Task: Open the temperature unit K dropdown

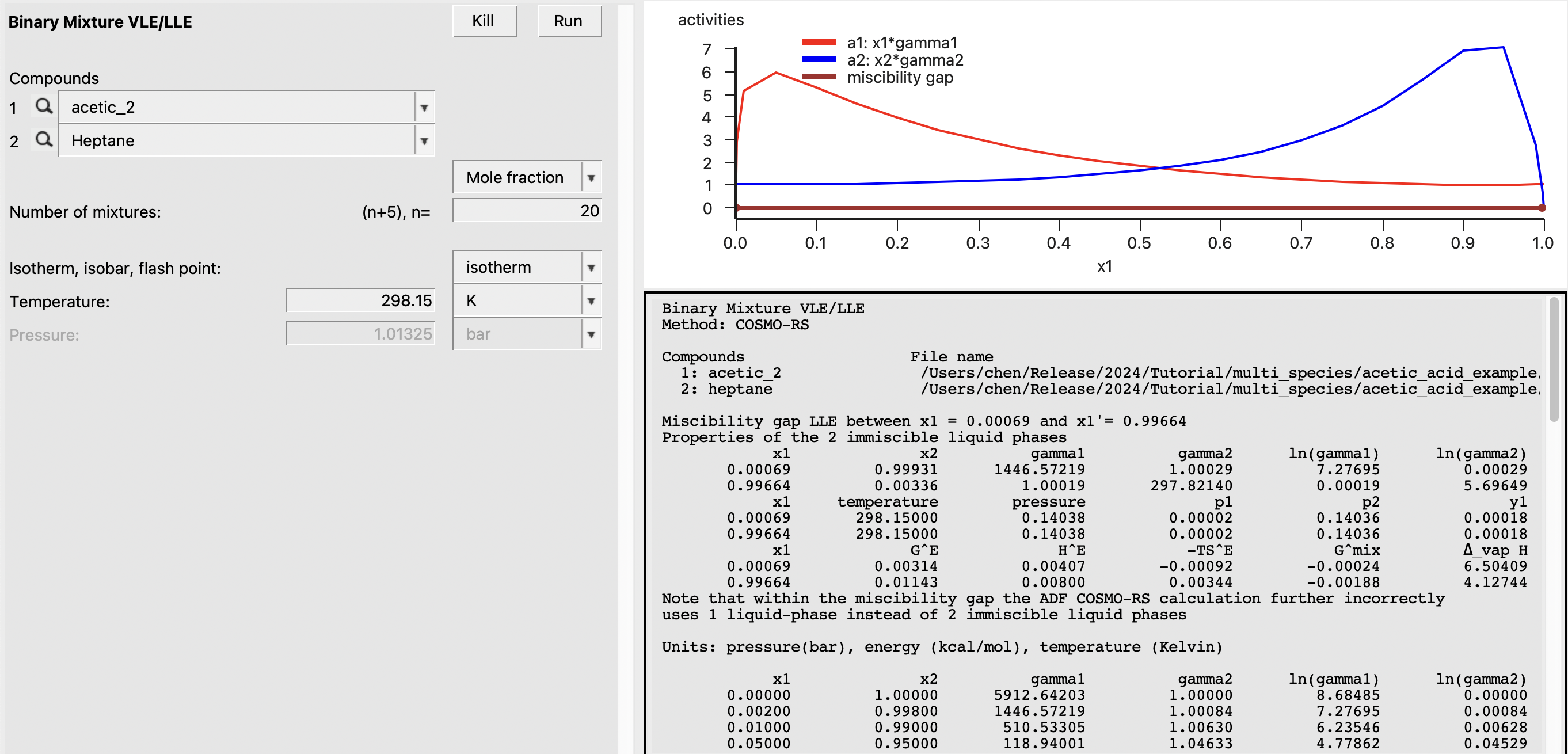Action: [590, 301]
